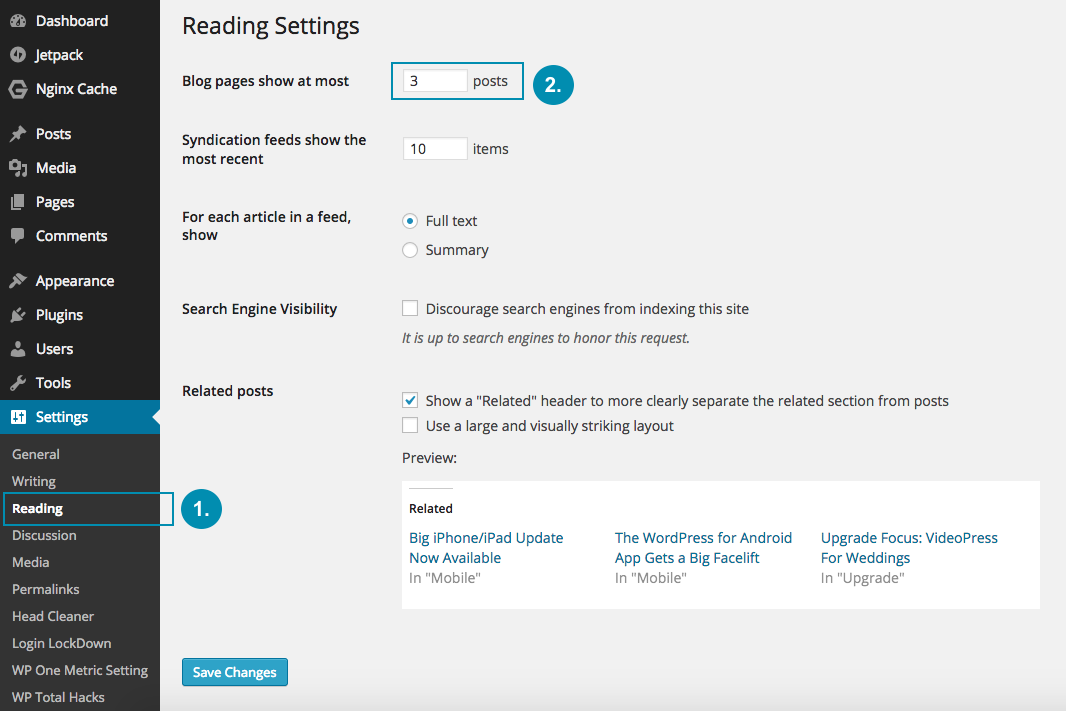
Task: Click the Dashboard gauge icon
Action: (x=18, y=21)
